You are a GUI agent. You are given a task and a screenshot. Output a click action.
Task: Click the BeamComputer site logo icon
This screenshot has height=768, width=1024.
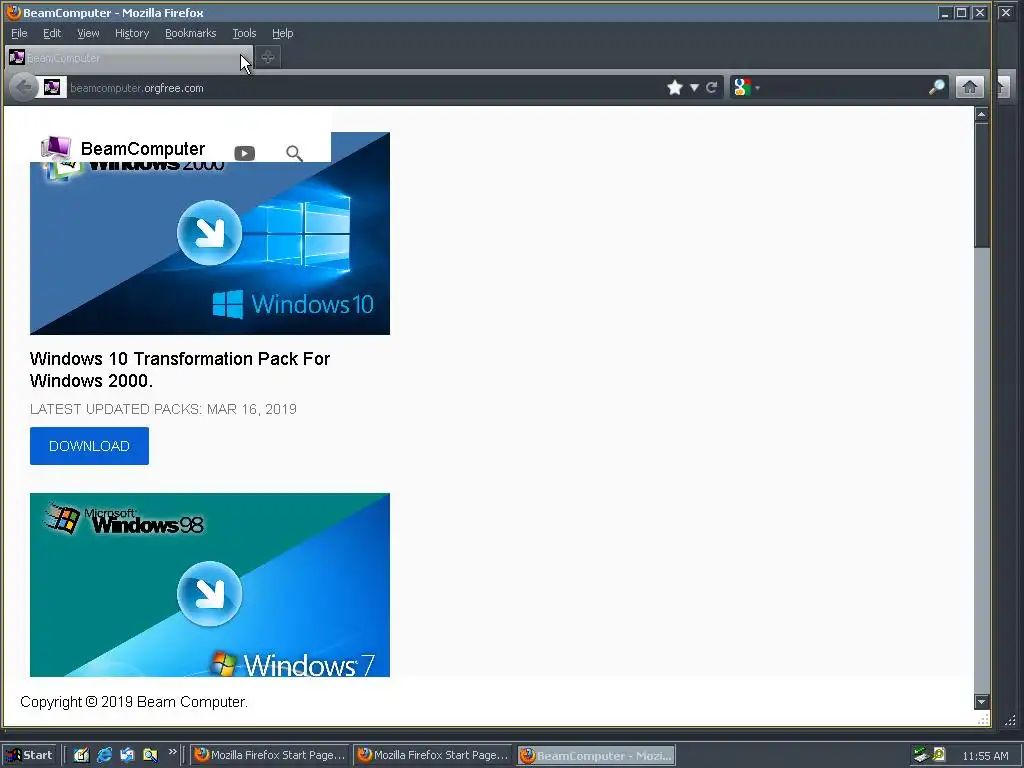pyautogui.click(x=56, y=148)
